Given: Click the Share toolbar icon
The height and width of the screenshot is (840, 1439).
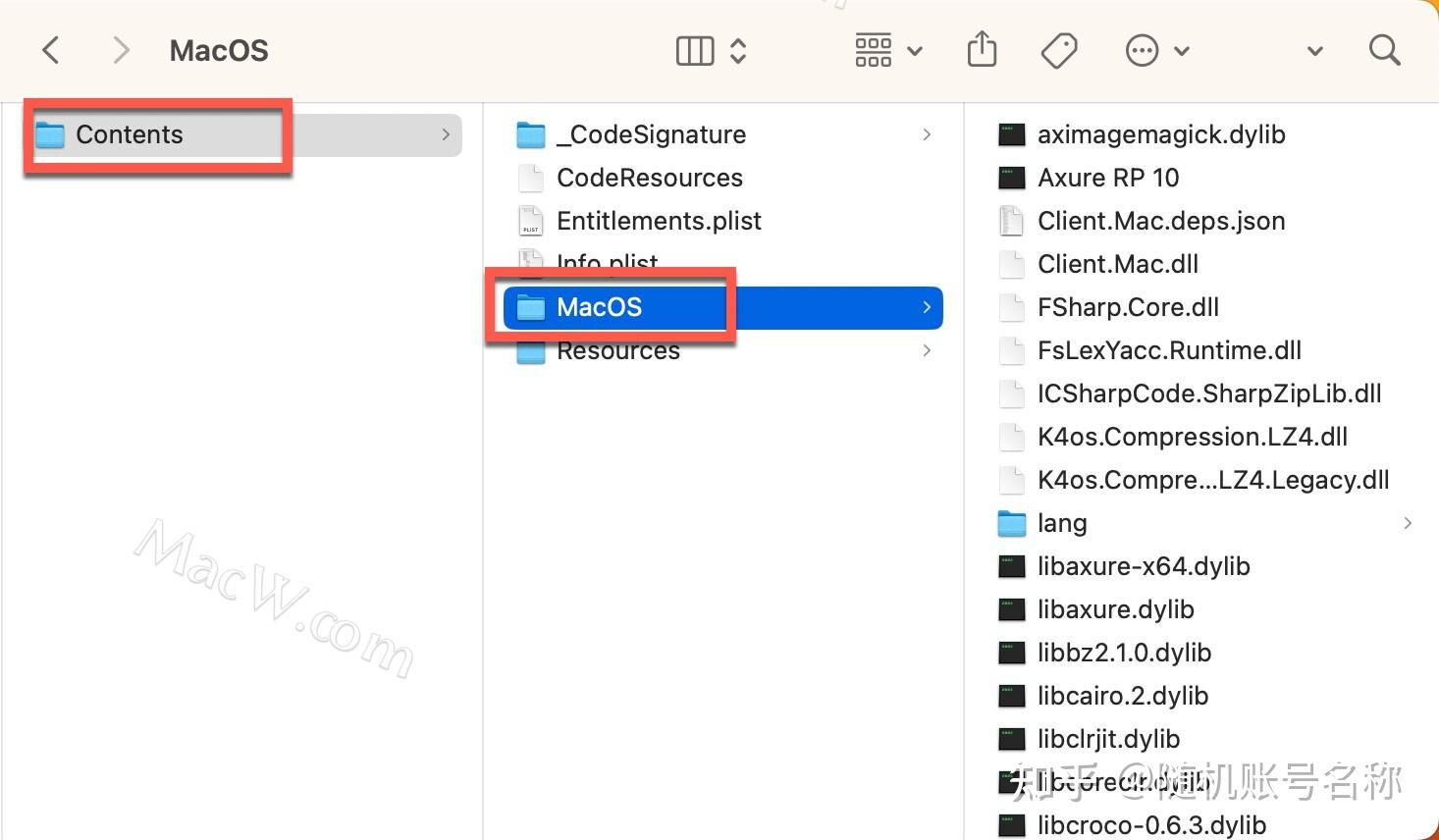Looking at the screenshot, I should (x=982, y=49).
